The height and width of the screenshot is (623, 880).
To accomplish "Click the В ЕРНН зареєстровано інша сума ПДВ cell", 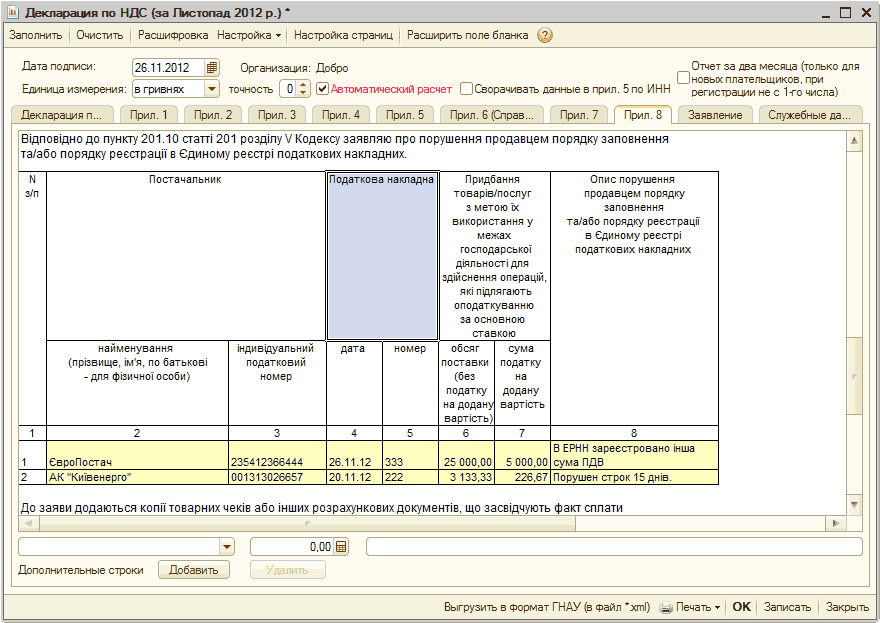I will pos(635,455).
